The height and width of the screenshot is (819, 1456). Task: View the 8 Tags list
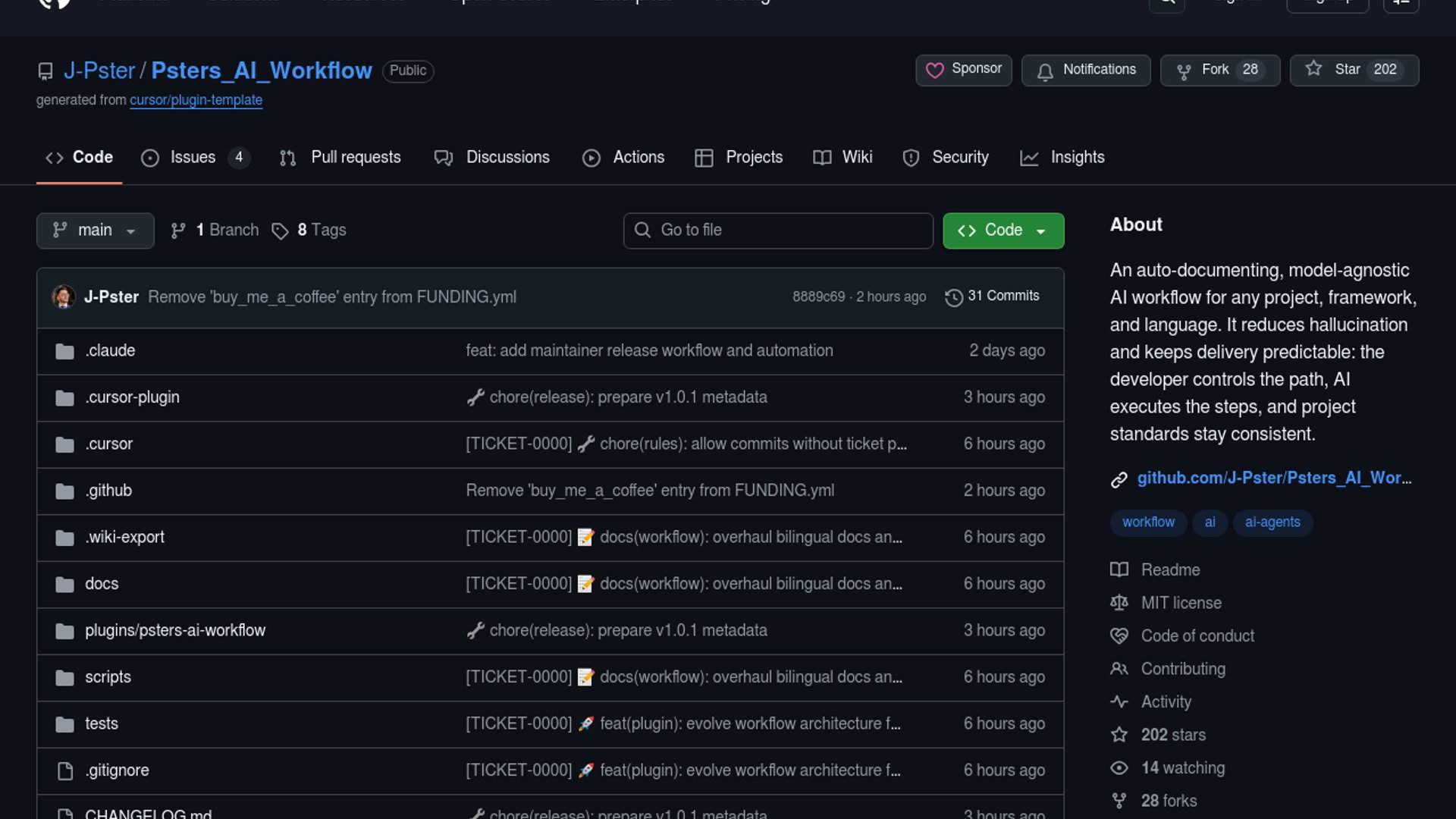(x=309, y=231)
